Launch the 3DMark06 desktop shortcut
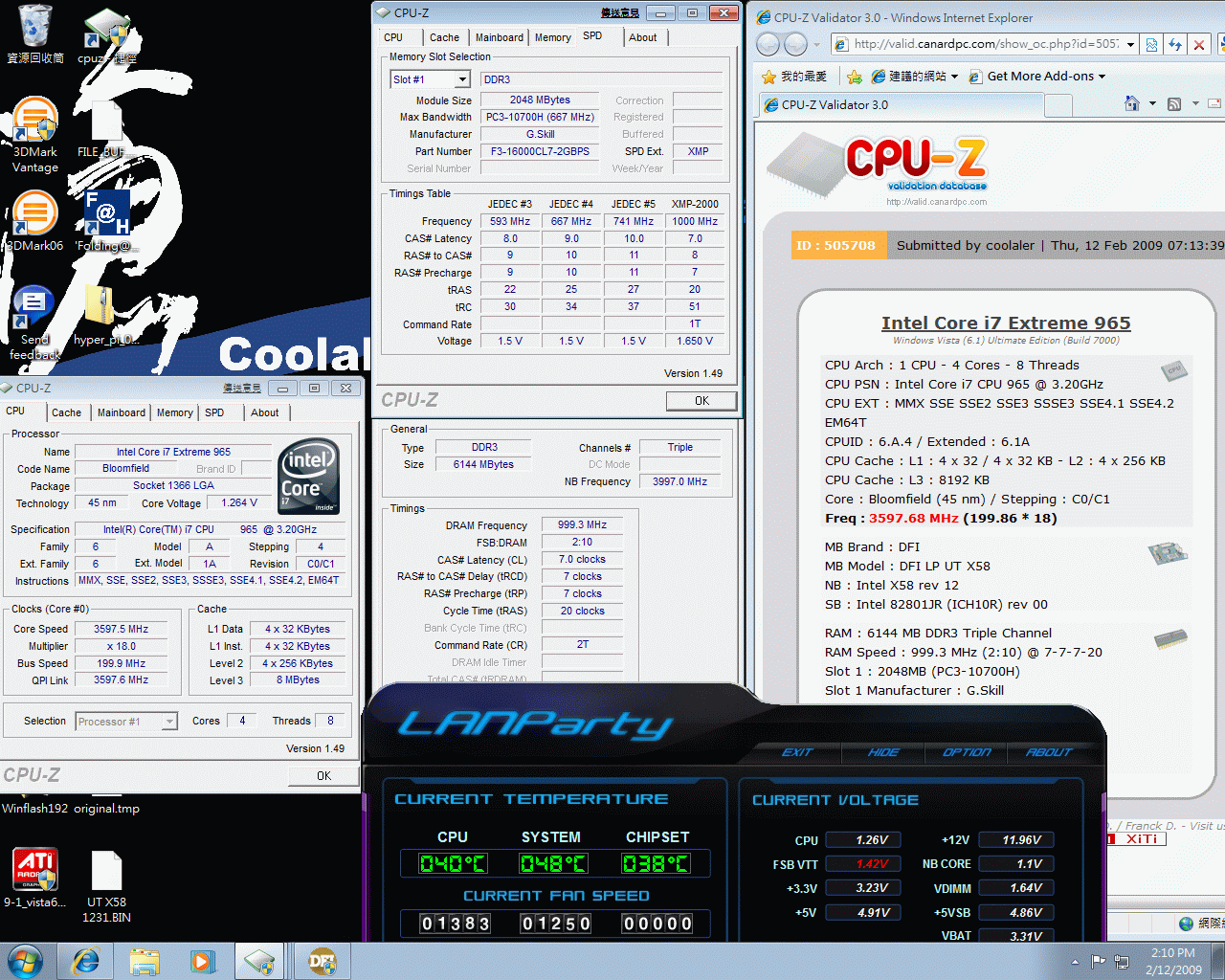The width and height of the screenshot is (1225, 980). pos(35,220)
